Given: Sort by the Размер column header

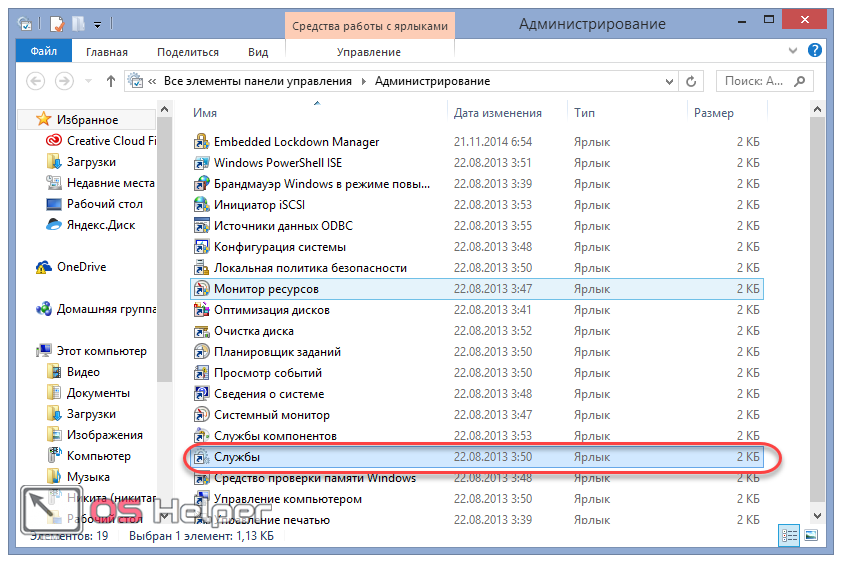Looking at the screenshot, I should [x=714, y=113].
